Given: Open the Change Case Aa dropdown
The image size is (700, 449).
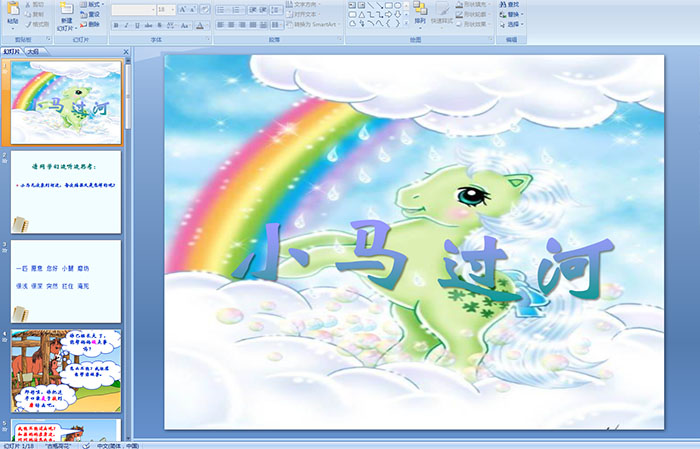Looking at the screenshot, I should 185,26.
